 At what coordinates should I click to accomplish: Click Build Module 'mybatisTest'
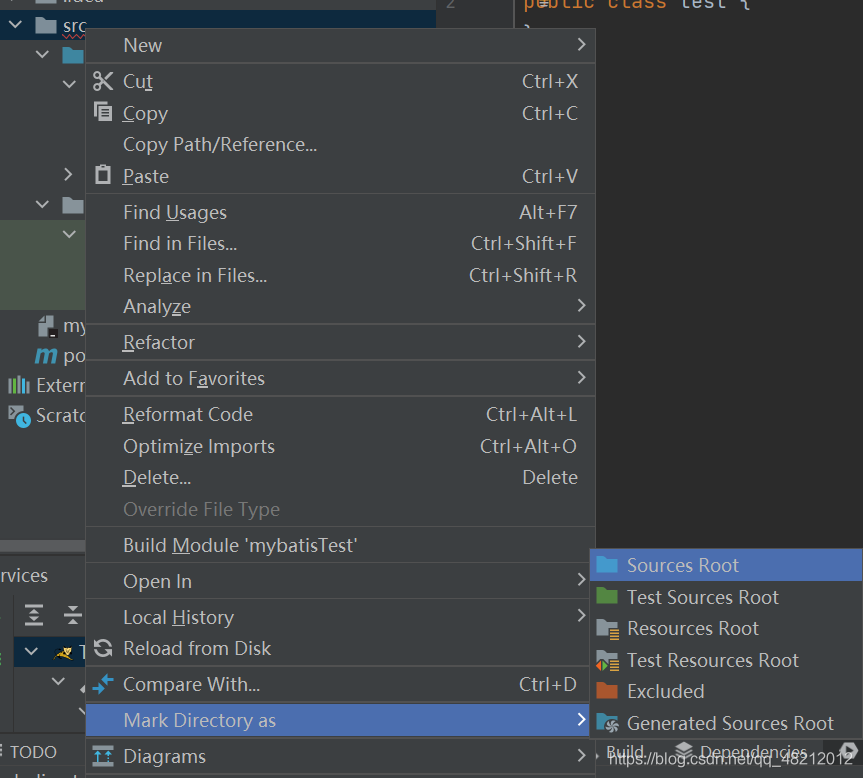240,545
